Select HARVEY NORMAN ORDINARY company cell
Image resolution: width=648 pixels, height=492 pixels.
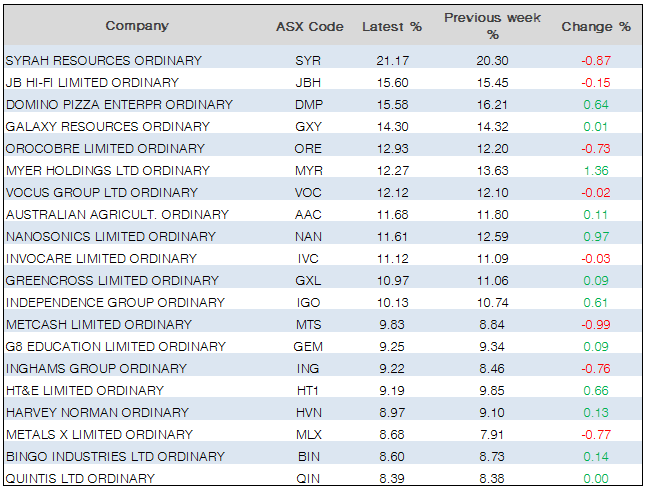[x=97, y=413]
